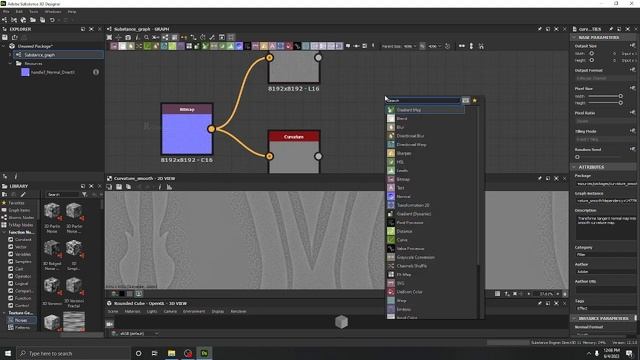Click Bitmap node output connector
The width and height of the screenshot is (640, 360).
click(x=211, y=129)
